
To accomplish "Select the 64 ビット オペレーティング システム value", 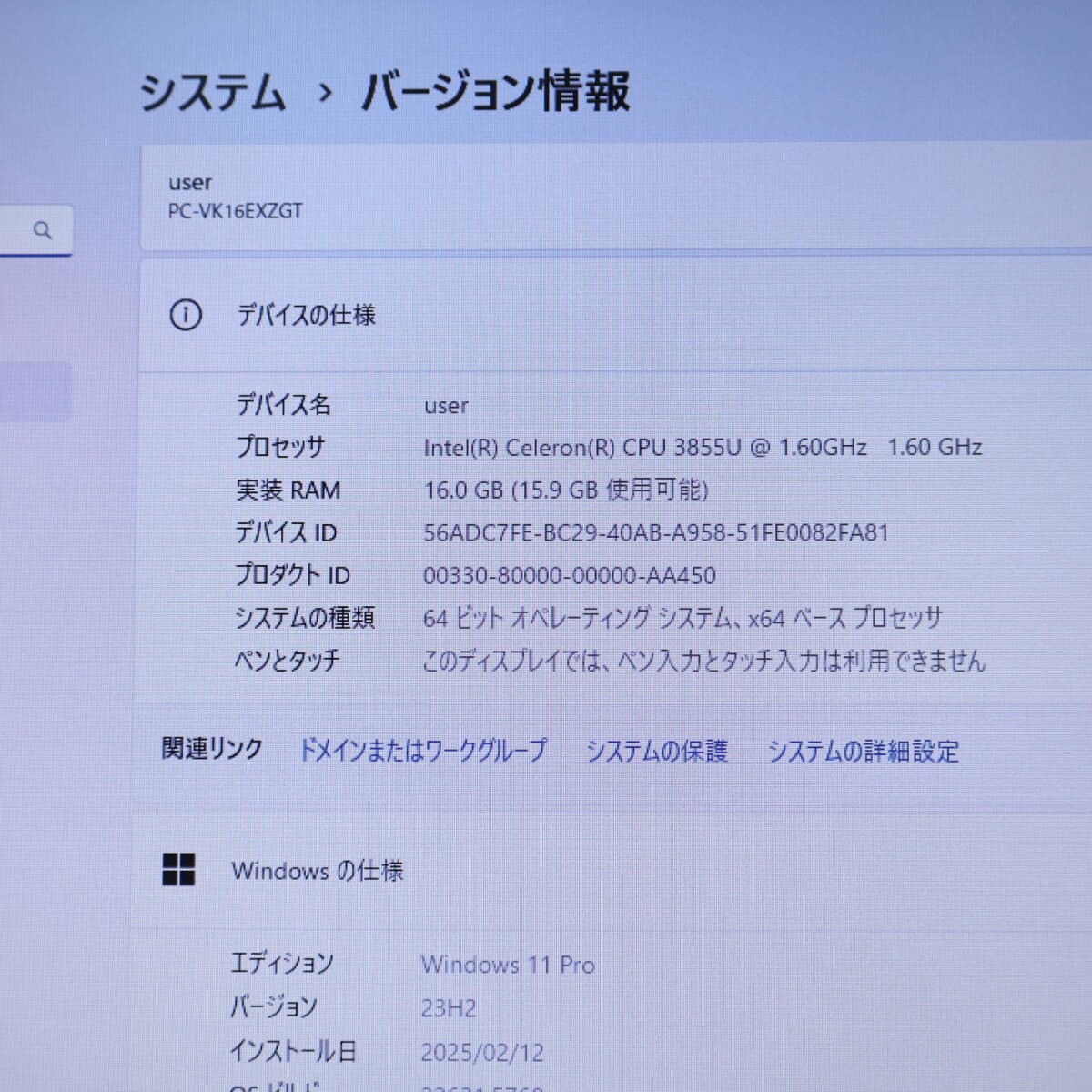I will 682,618.
